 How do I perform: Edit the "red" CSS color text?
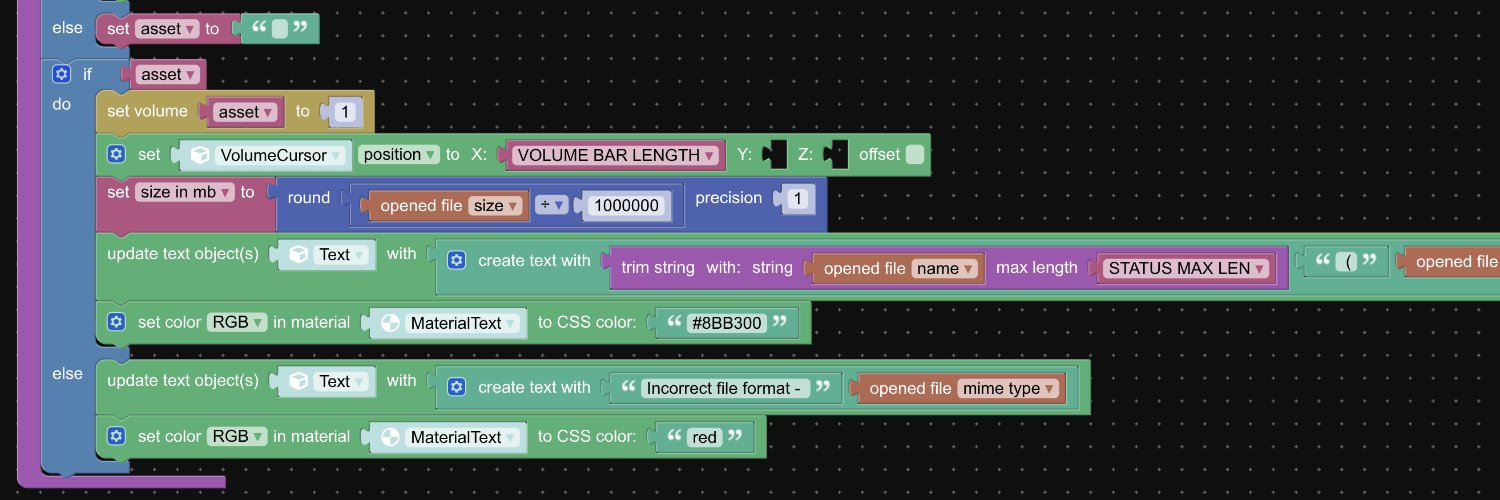[x=705, y=437]
